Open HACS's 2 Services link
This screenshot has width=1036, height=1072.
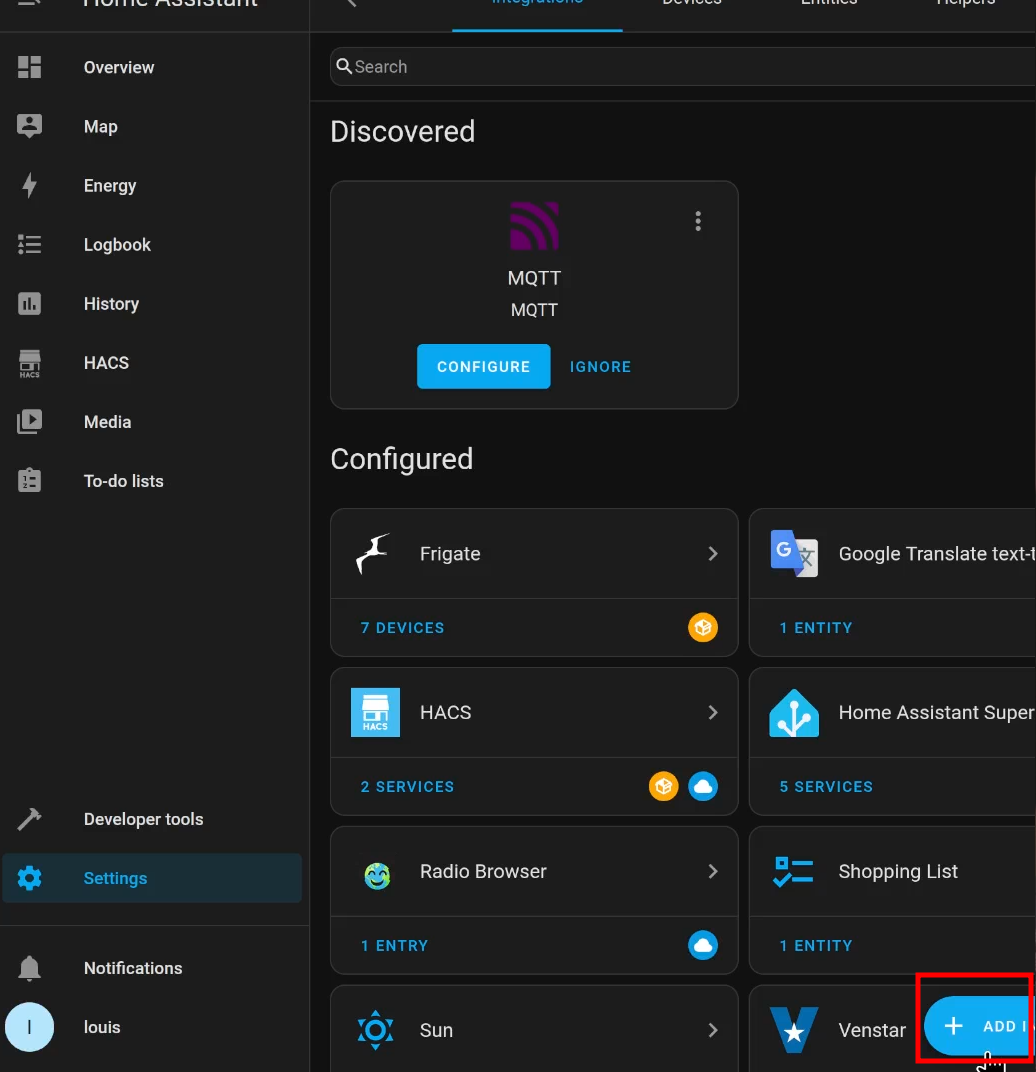click(407, 786)
